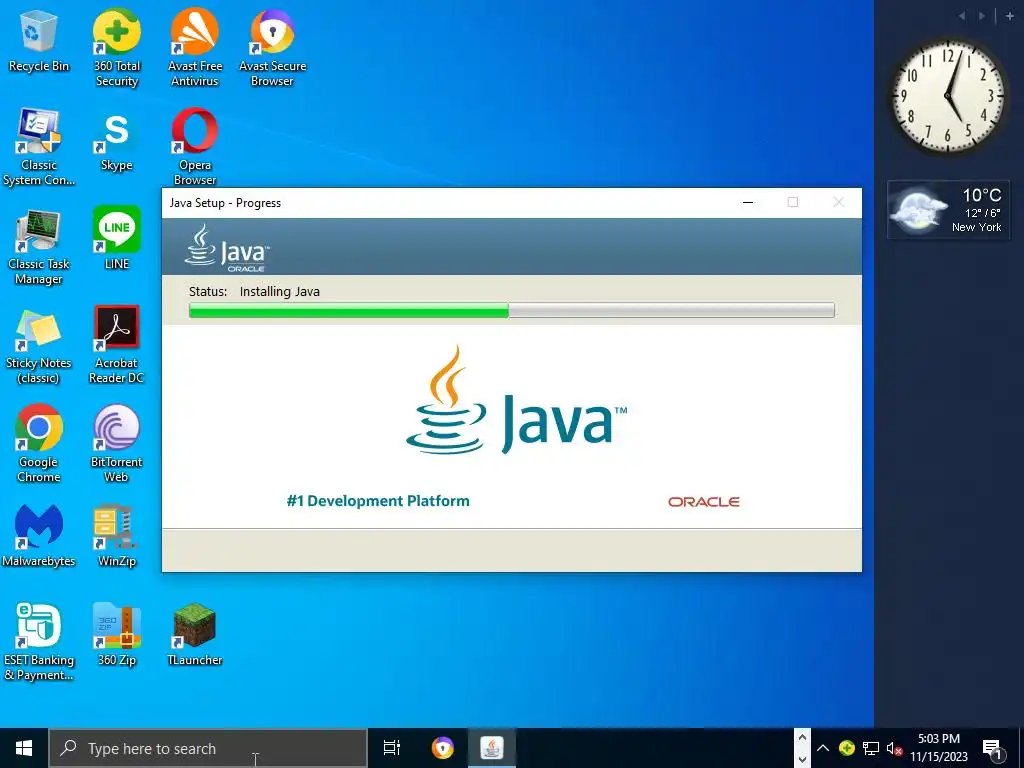The width and height of the screenshot is (1024, 768).
Task: Click the taskbar toolbar down arrow
Action: tap(802, 760)
